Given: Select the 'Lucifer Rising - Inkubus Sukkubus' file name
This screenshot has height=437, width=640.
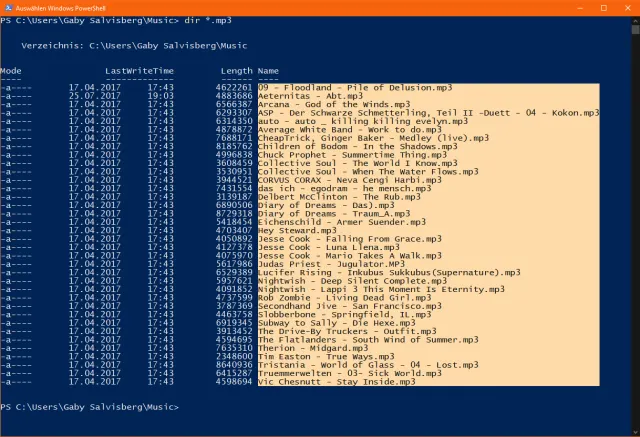Looking at the screenshot, I should [x=389, y=273].
